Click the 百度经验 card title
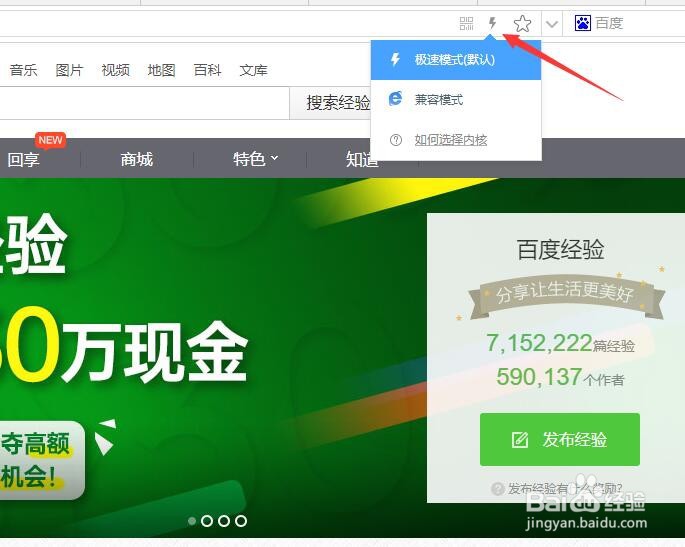The width and height of the screenshot is (685, 547). [x=560, y=250]
